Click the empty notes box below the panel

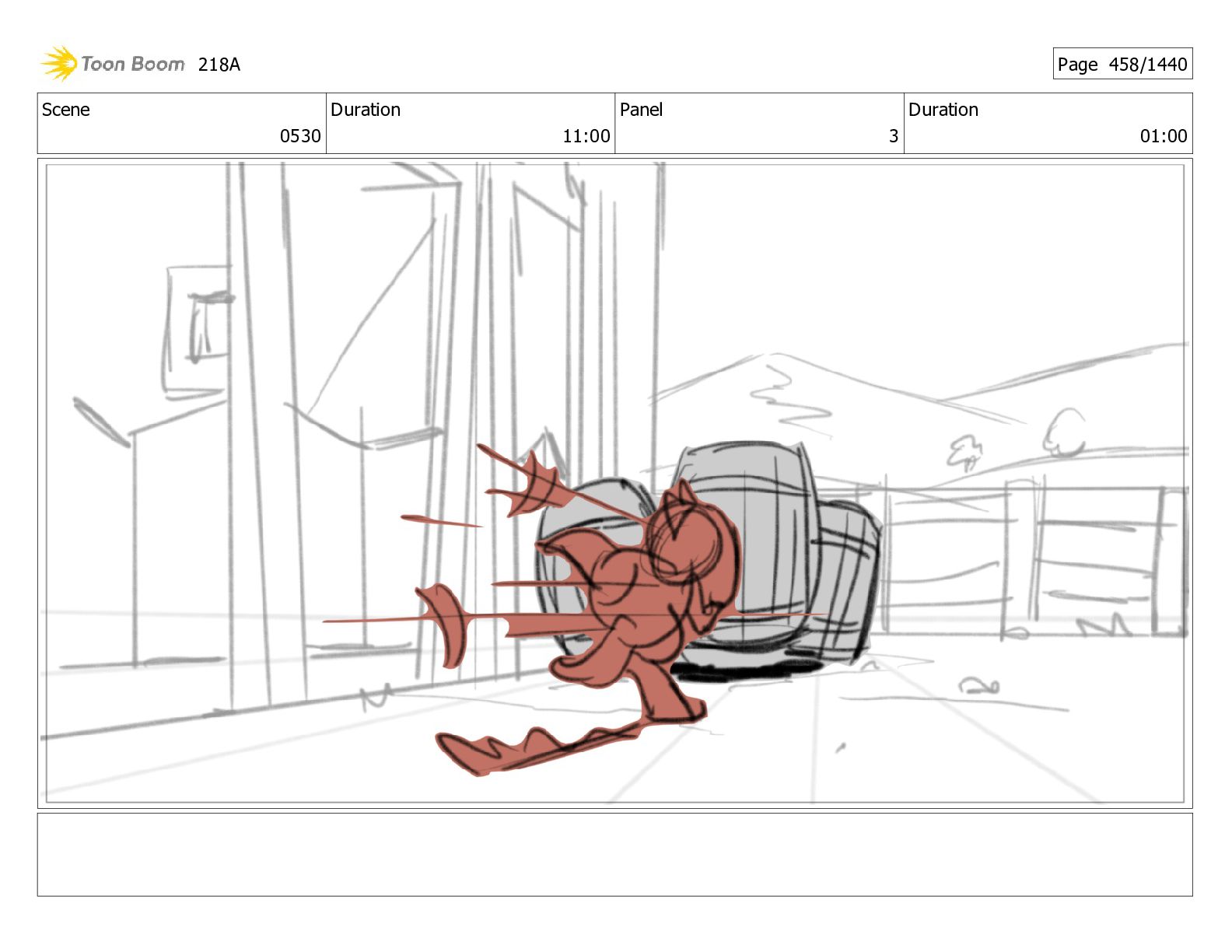click(x=614, y=855)
